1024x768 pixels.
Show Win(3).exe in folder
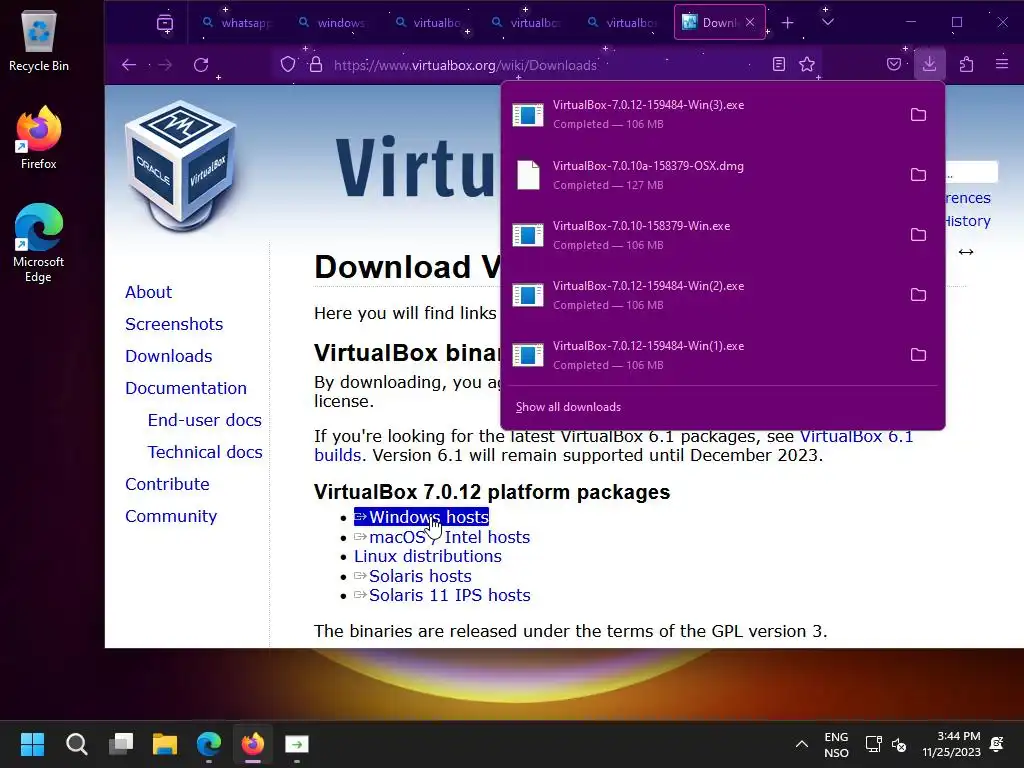click(x=918, y=115)
